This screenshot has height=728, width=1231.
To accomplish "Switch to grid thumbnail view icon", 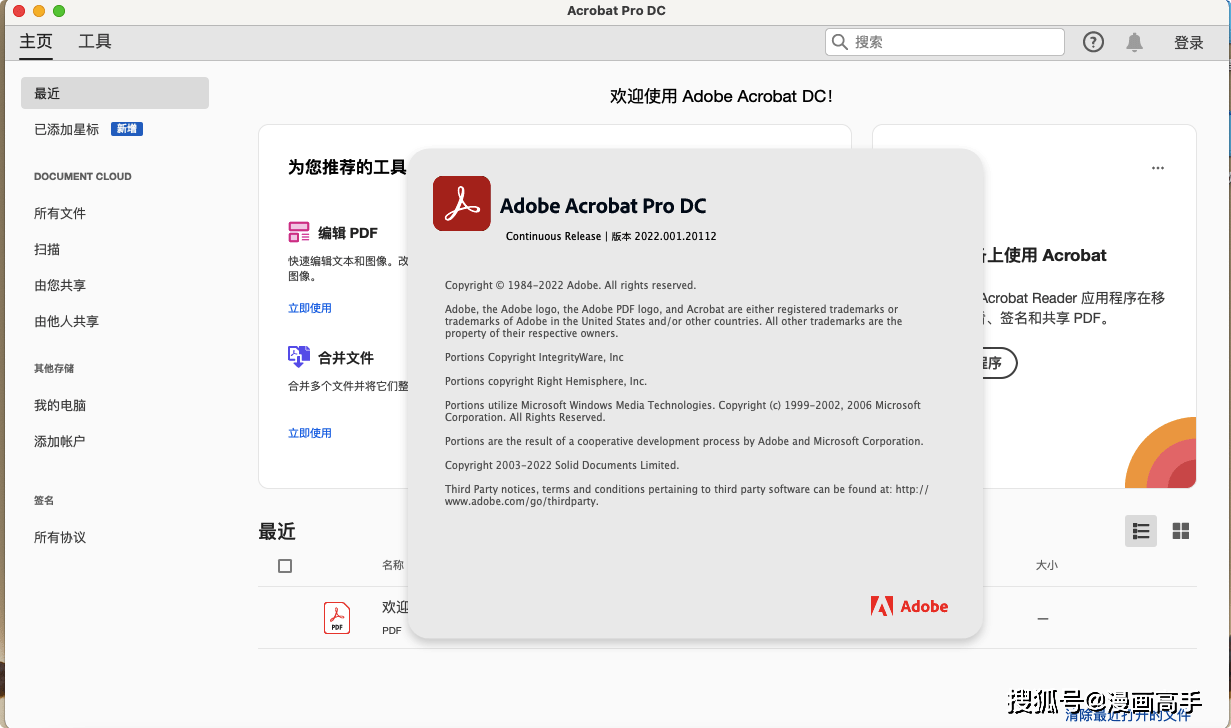I will 1181,532.
